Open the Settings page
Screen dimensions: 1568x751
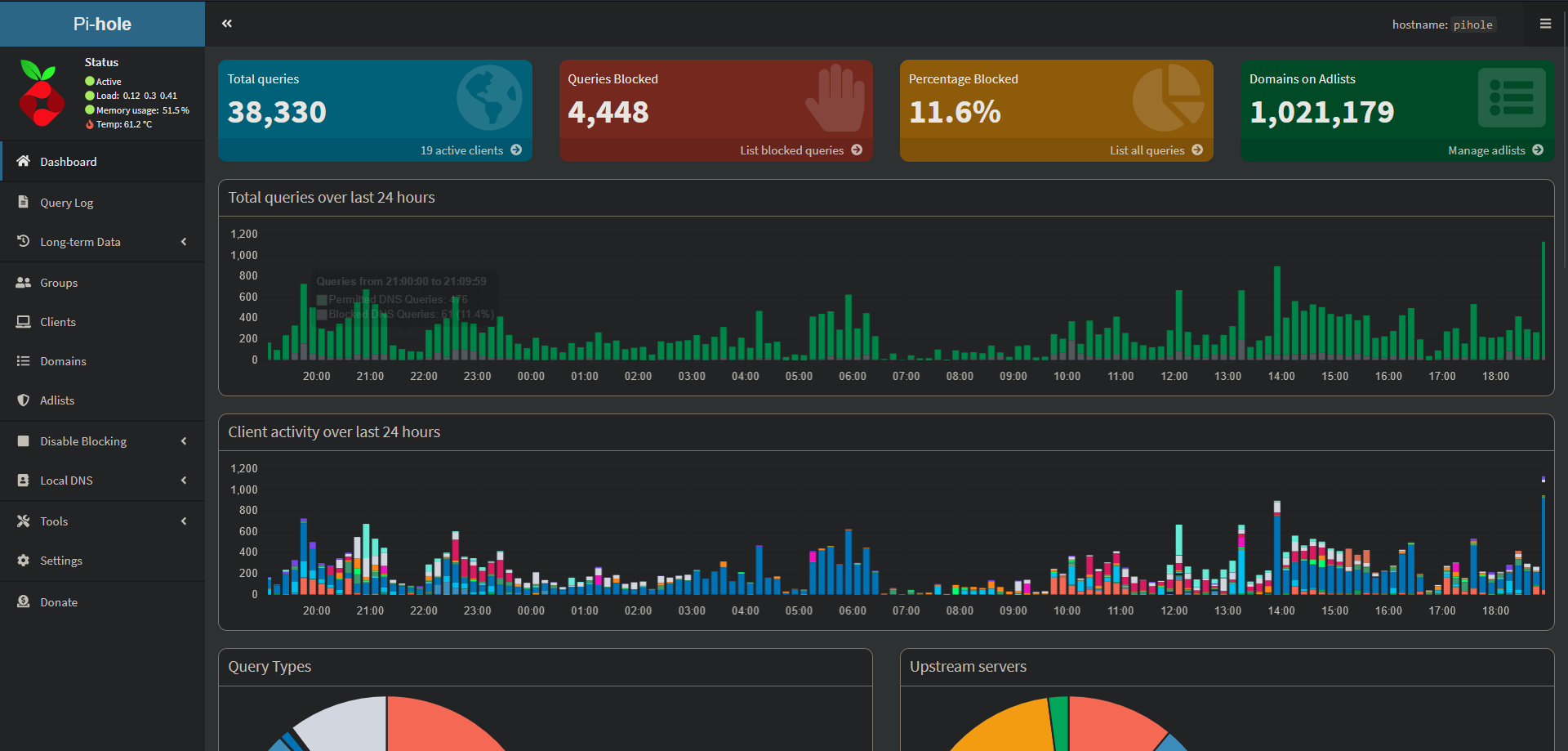coord(102,560)
